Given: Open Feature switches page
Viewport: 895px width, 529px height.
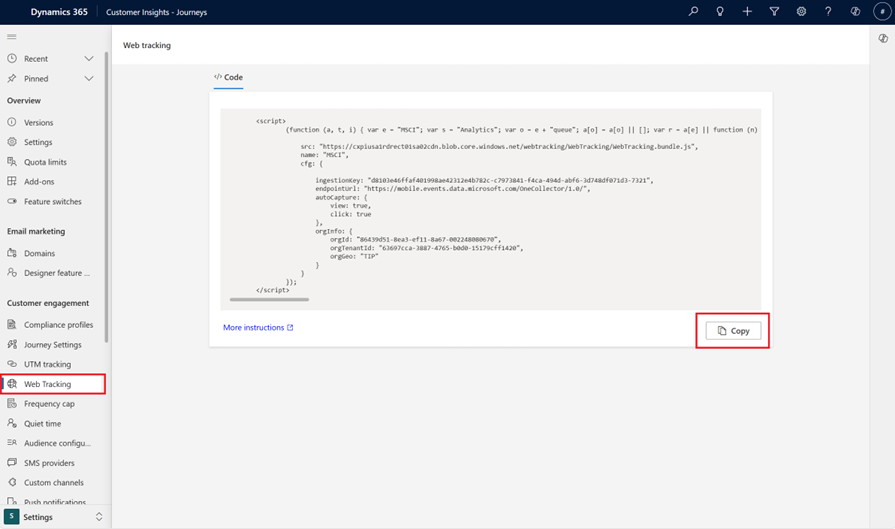Looking at the screenshot, I should [x=52, y=202].
